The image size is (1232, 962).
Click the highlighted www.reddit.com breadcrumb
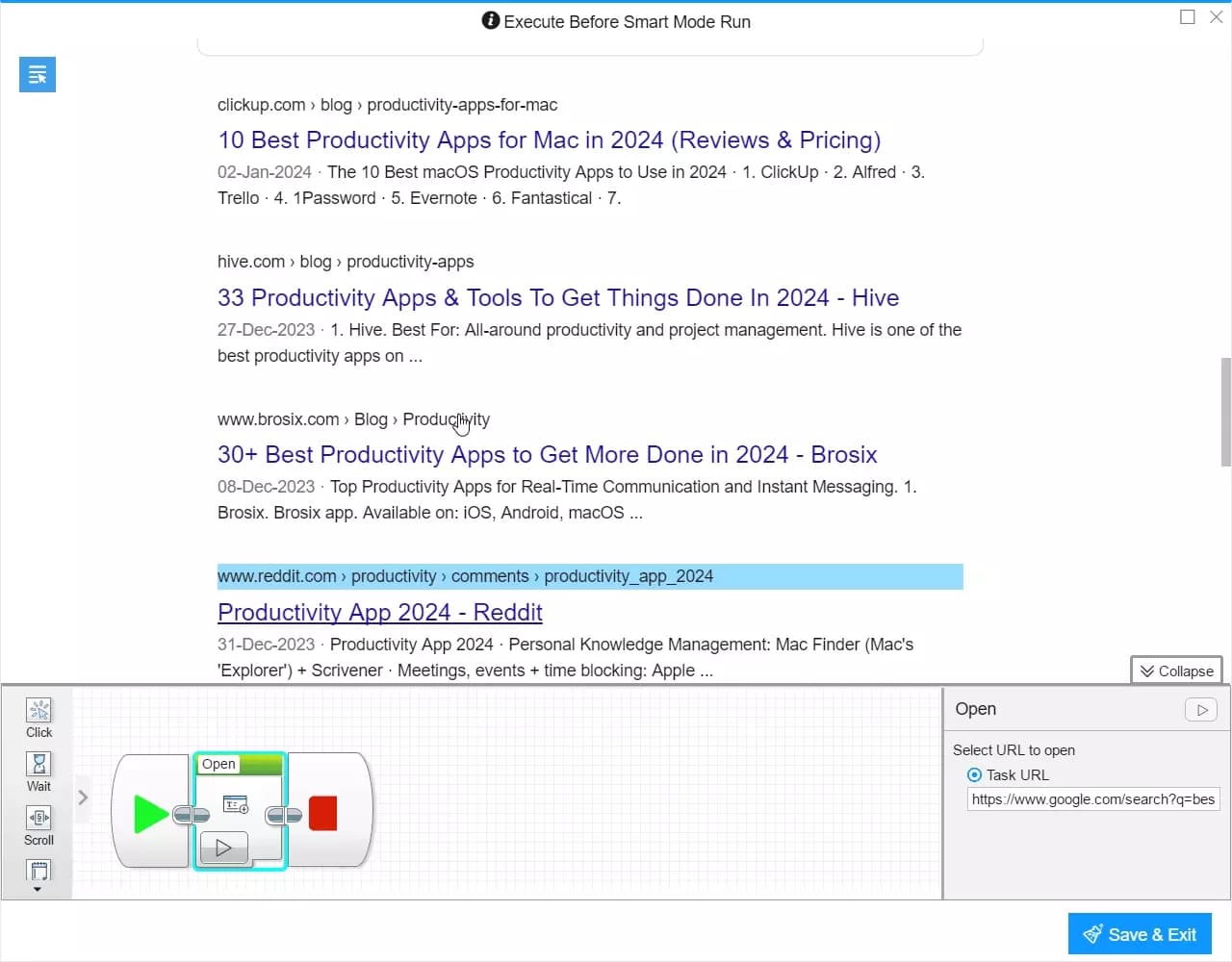(590, 576)
